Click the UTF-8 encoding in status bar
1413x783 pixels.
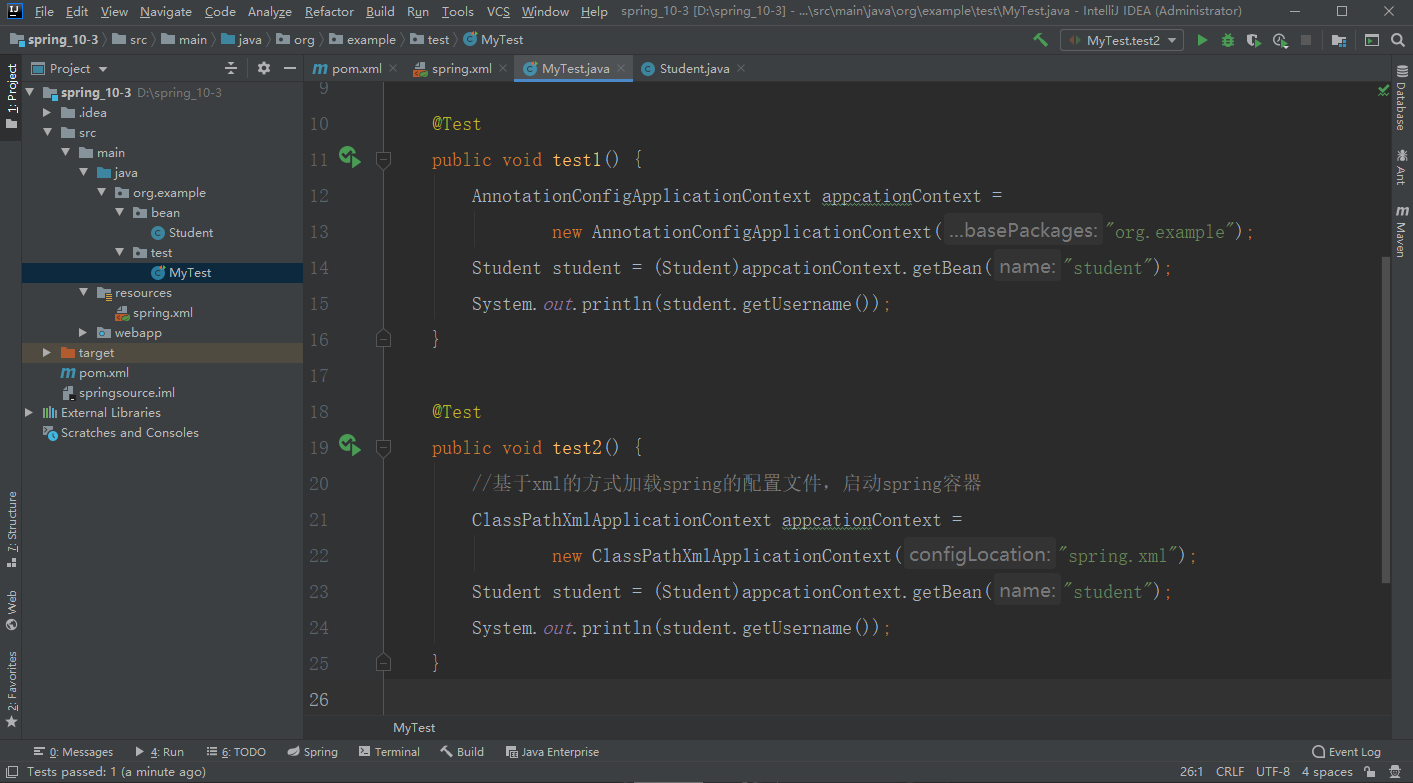pyautogui.click(x=1273, y=772)
